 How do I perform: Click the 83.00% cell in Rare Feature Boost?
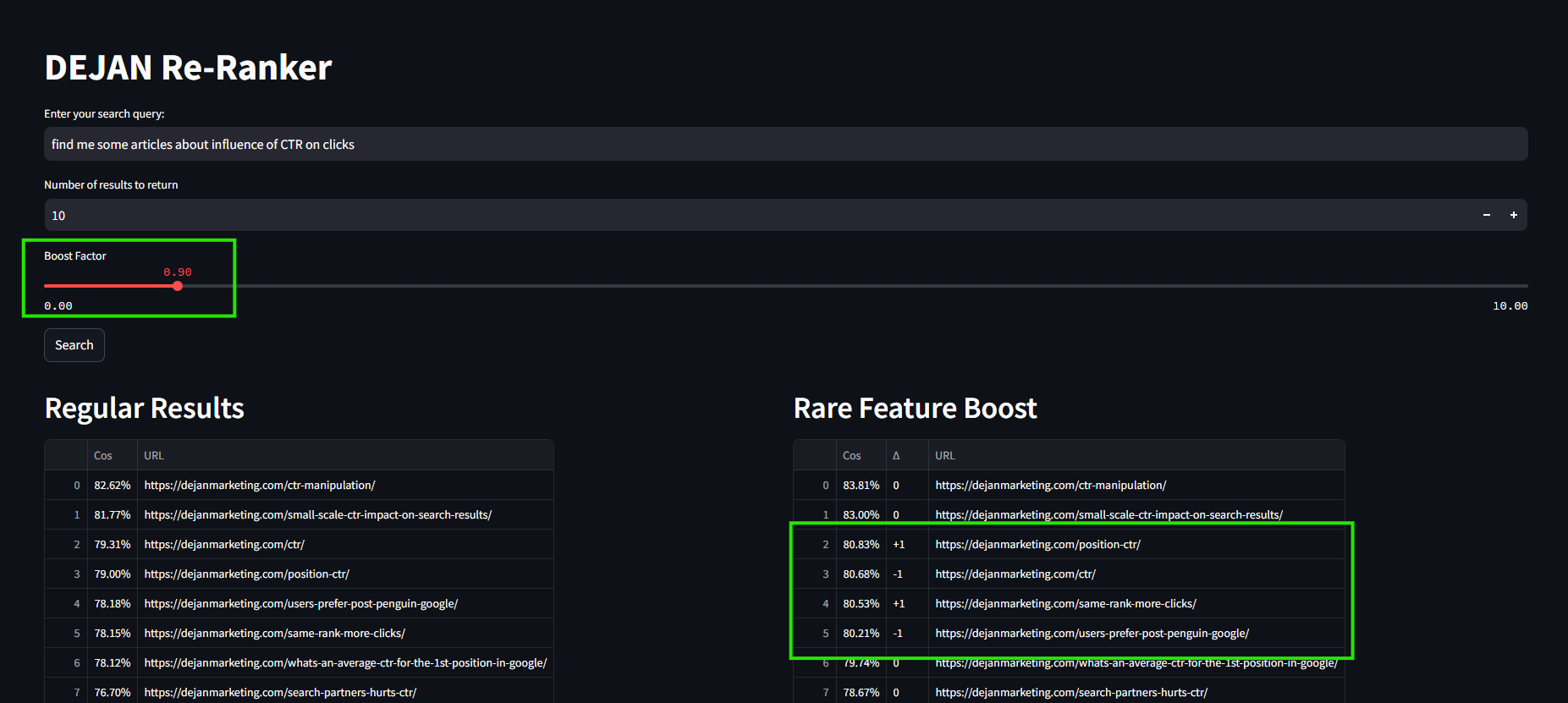coord(861,515)
